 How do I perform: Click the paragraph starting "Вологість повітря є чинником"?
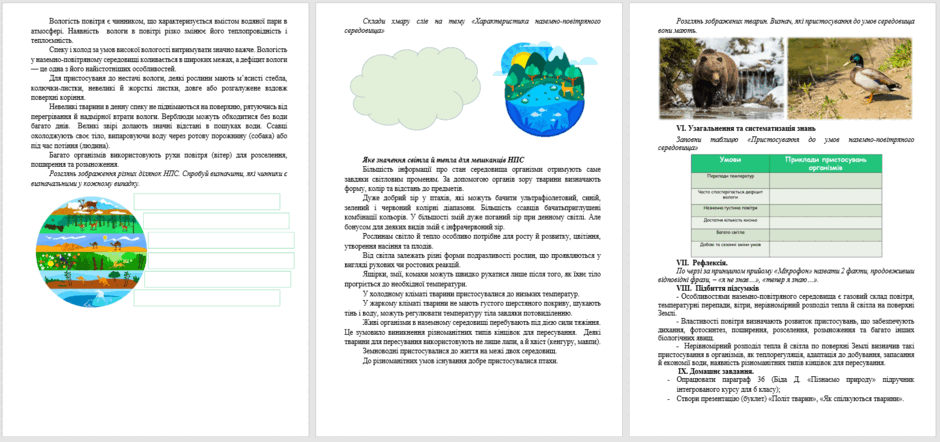pyautogui.click(x=161, y=31)
